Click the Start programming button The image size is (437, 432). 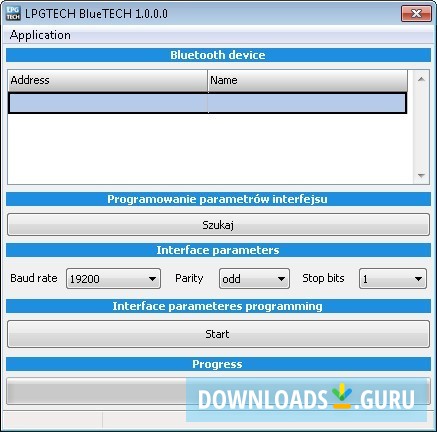pyautogui.click(x=218, y=334)
